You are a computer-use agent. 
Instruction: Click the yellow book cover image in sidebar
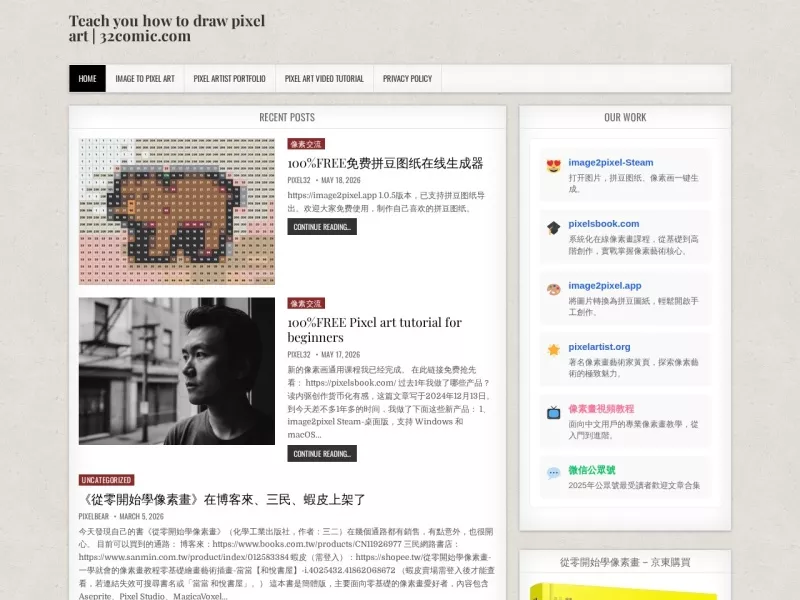pos(625,592)
